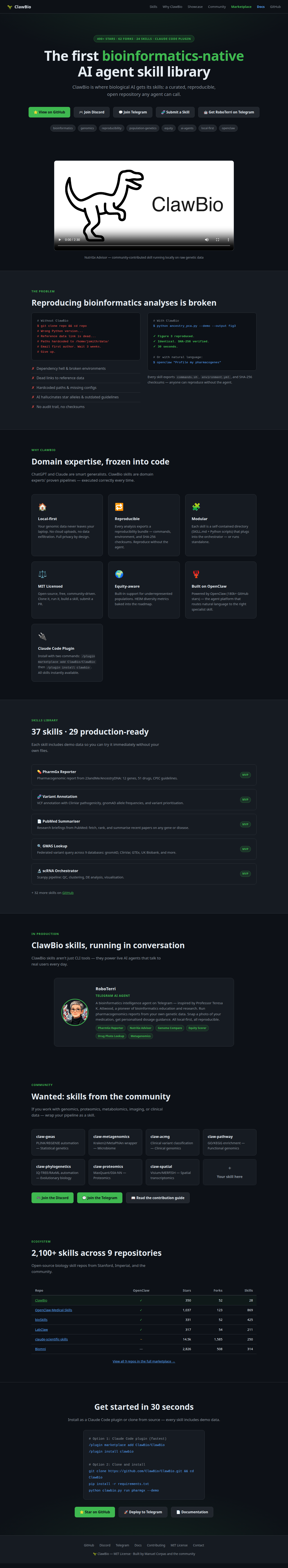Open the OpenClaw-Medical-Skills repo link
Image resolution: width=288 pixels, height=1568 pixels.
point(54,1310)
